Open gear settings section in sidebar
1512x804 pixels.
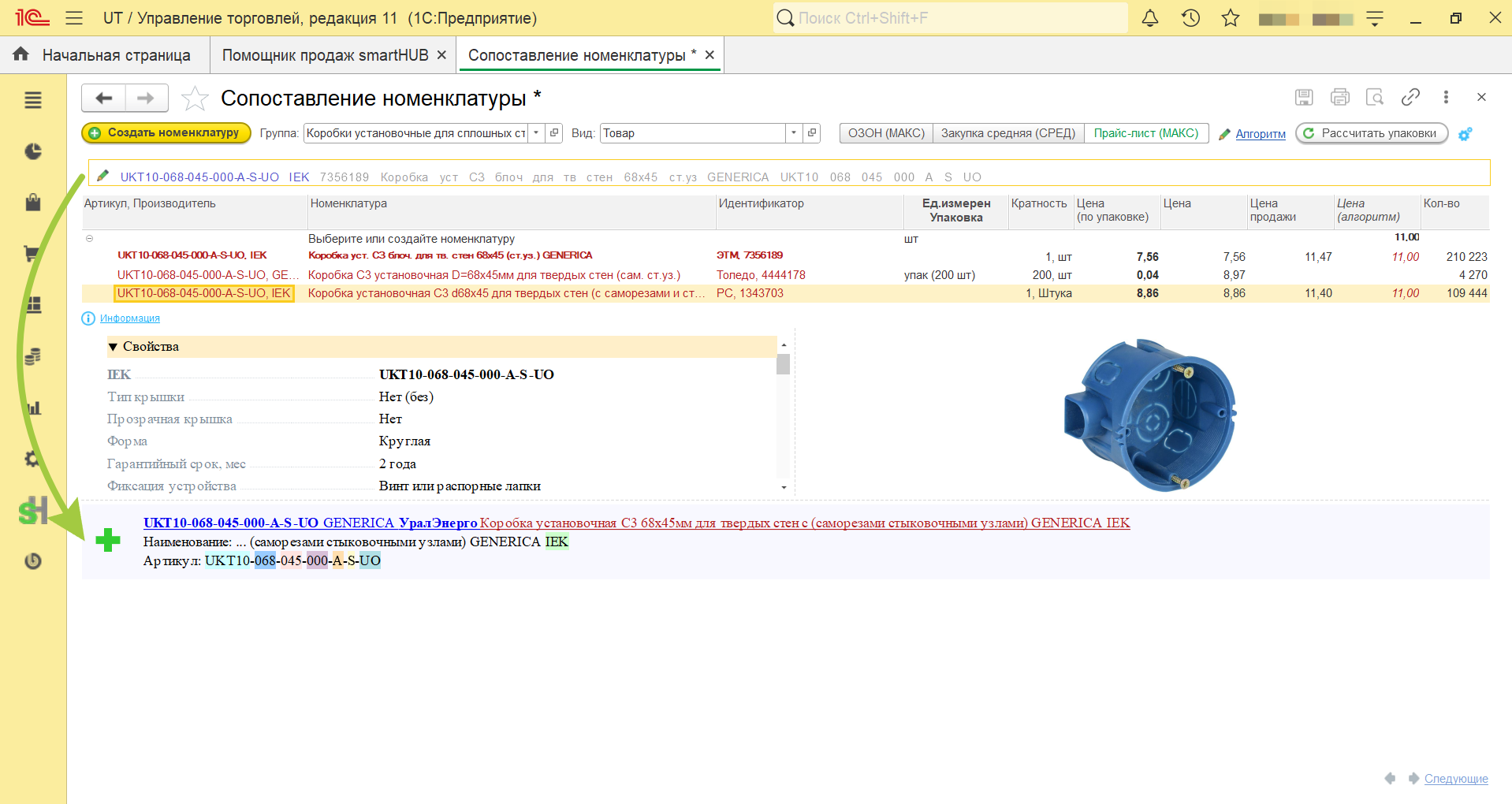click(x=32, y=459)
